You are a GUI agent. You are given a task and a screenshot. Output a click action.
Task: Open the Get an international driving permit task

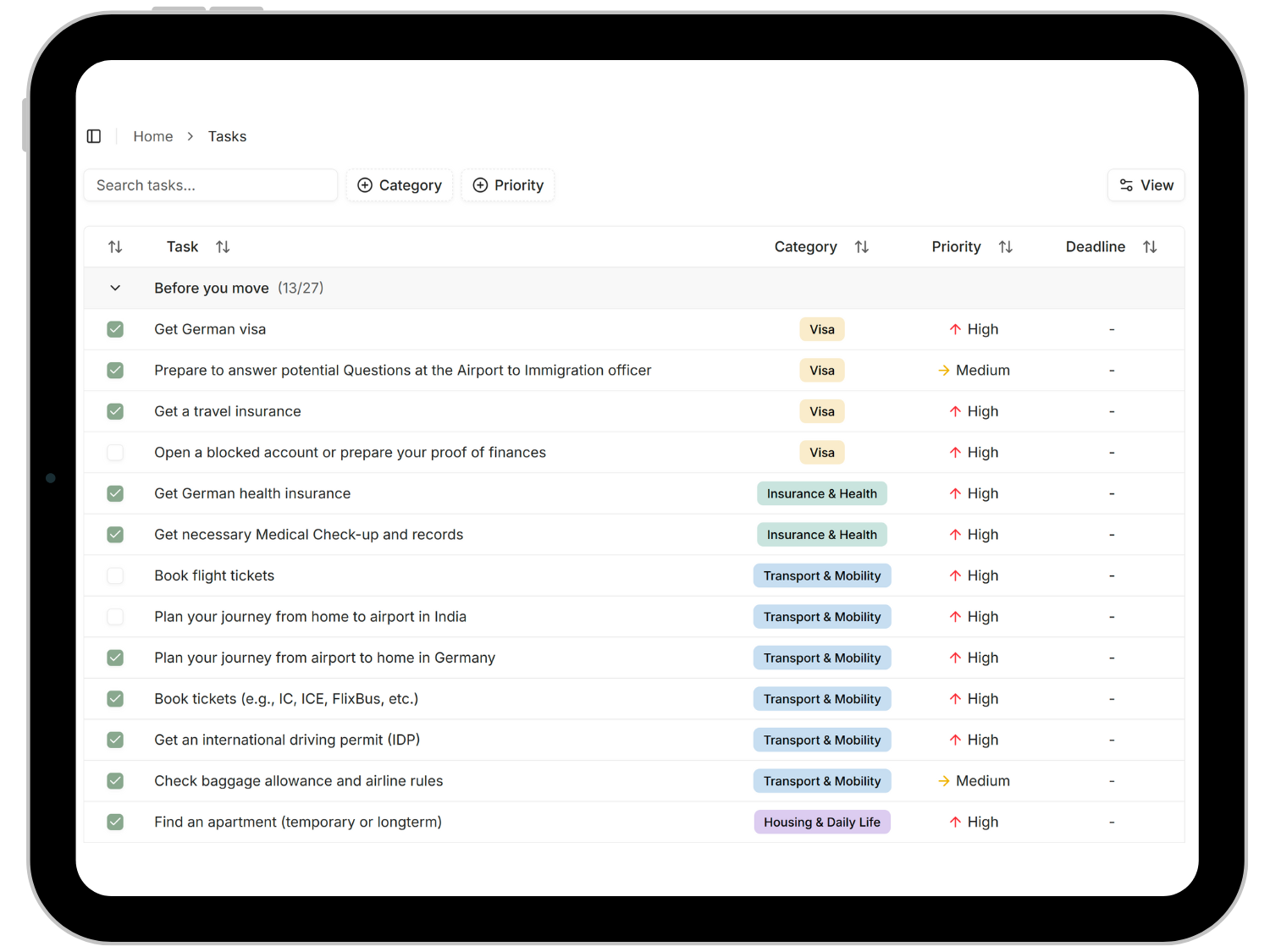[x=287, y=740]
